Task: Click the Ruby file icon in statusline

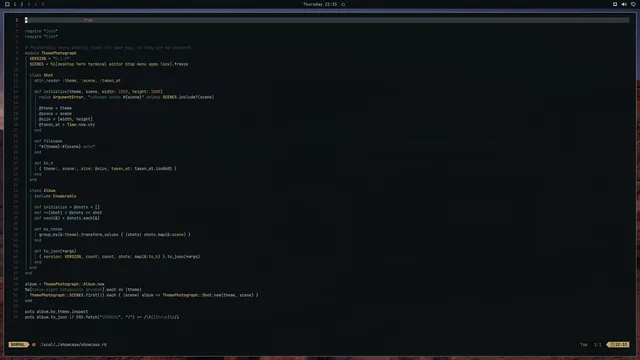Action: click(x=34, y=344)
